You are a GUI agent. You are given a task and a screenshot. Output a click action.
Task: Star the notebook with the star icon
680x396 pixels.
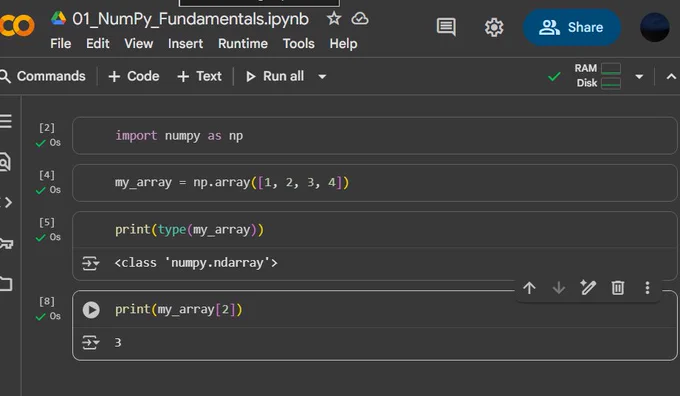pos(333,18)
